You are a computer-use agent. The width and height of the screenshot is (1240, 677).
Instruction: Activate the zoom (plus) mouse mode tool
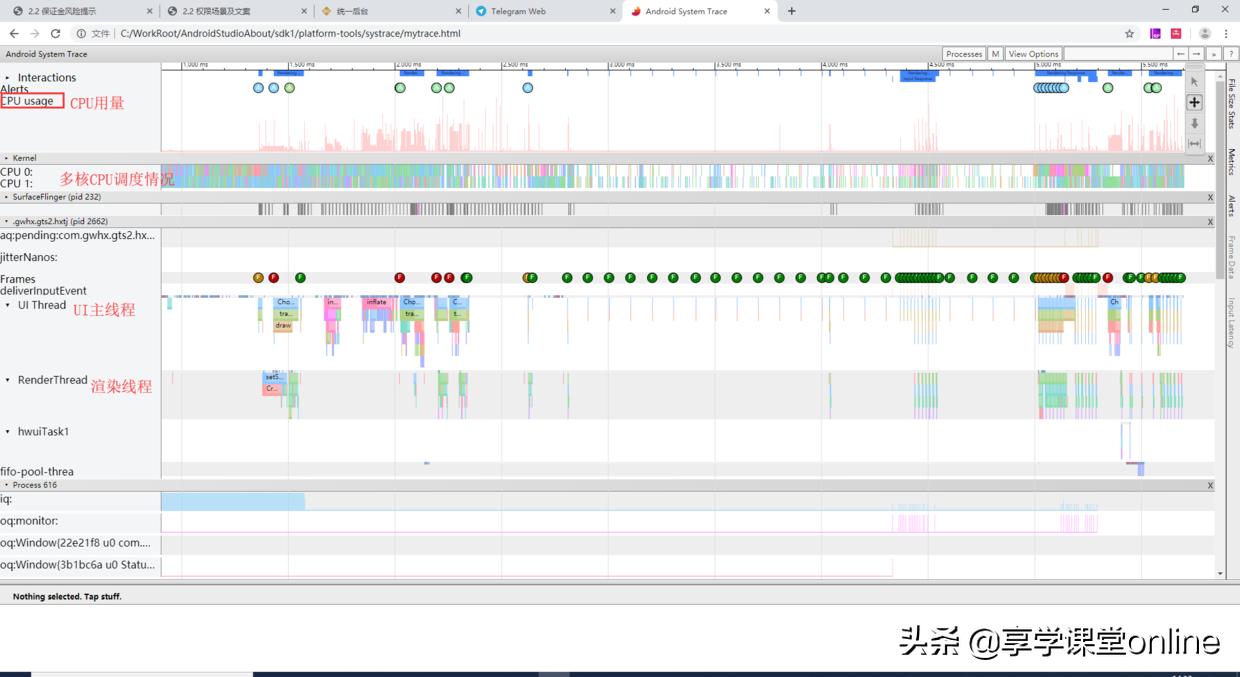(1194, 102)
